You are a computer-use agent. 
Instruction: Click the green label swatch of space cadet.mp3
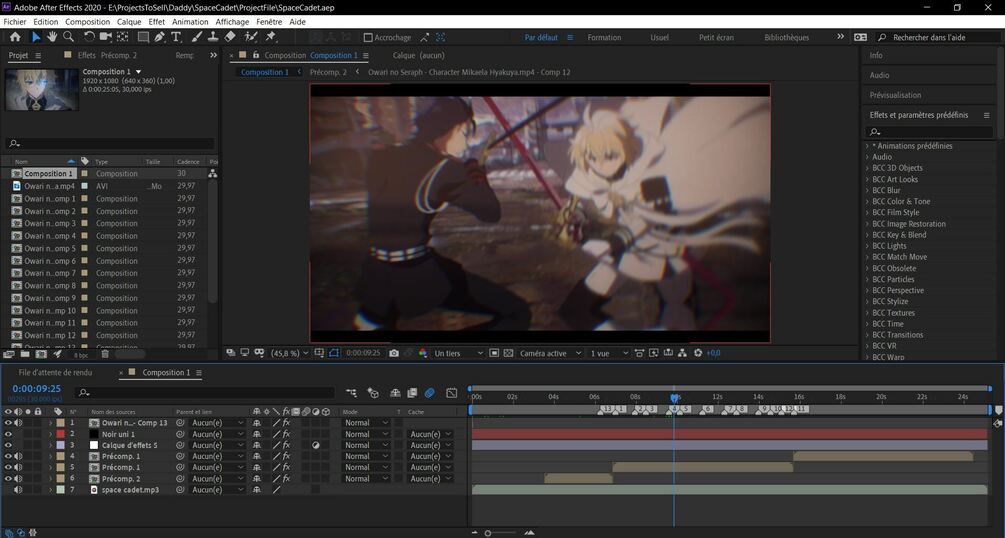[x=60, y=490]
